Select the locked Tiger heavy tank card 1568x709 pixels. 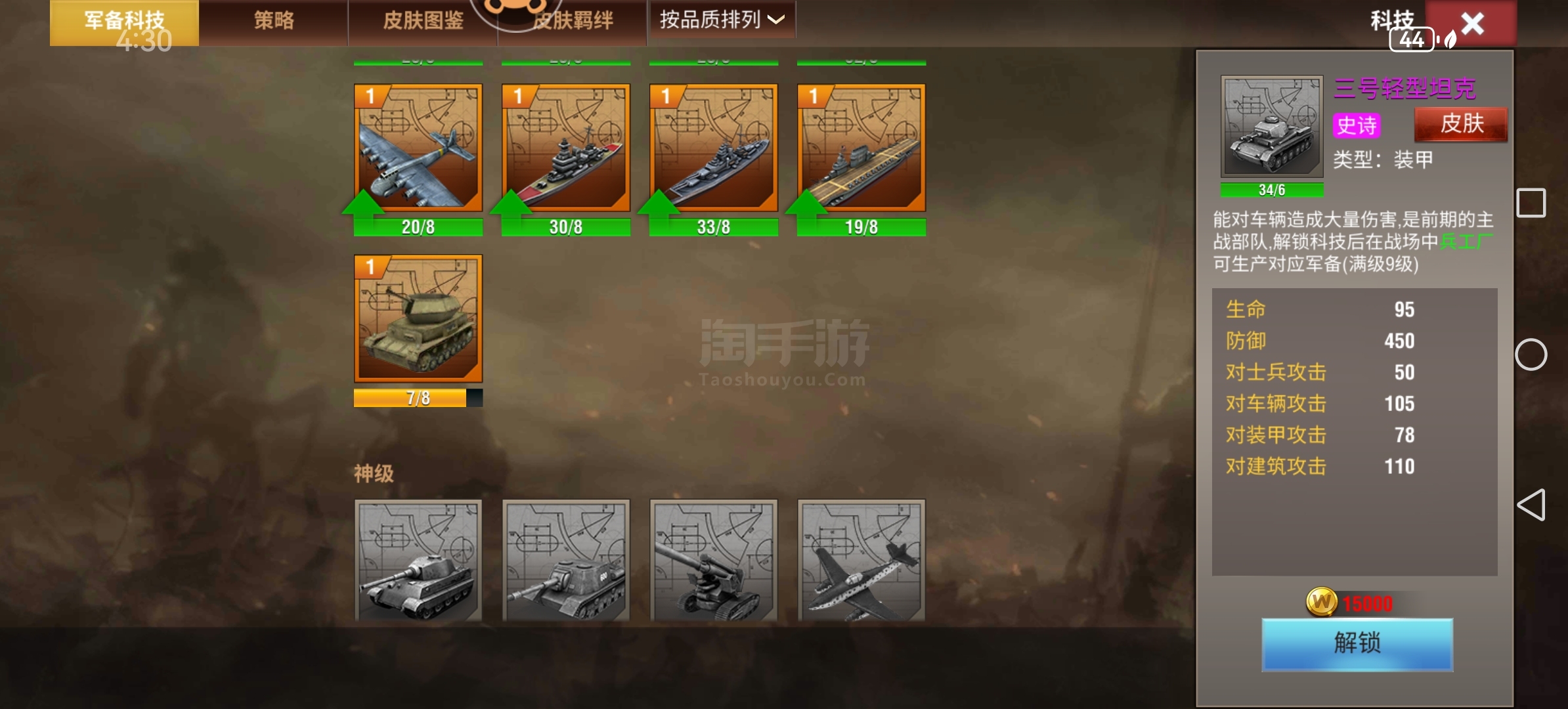[x=418, y=560]
